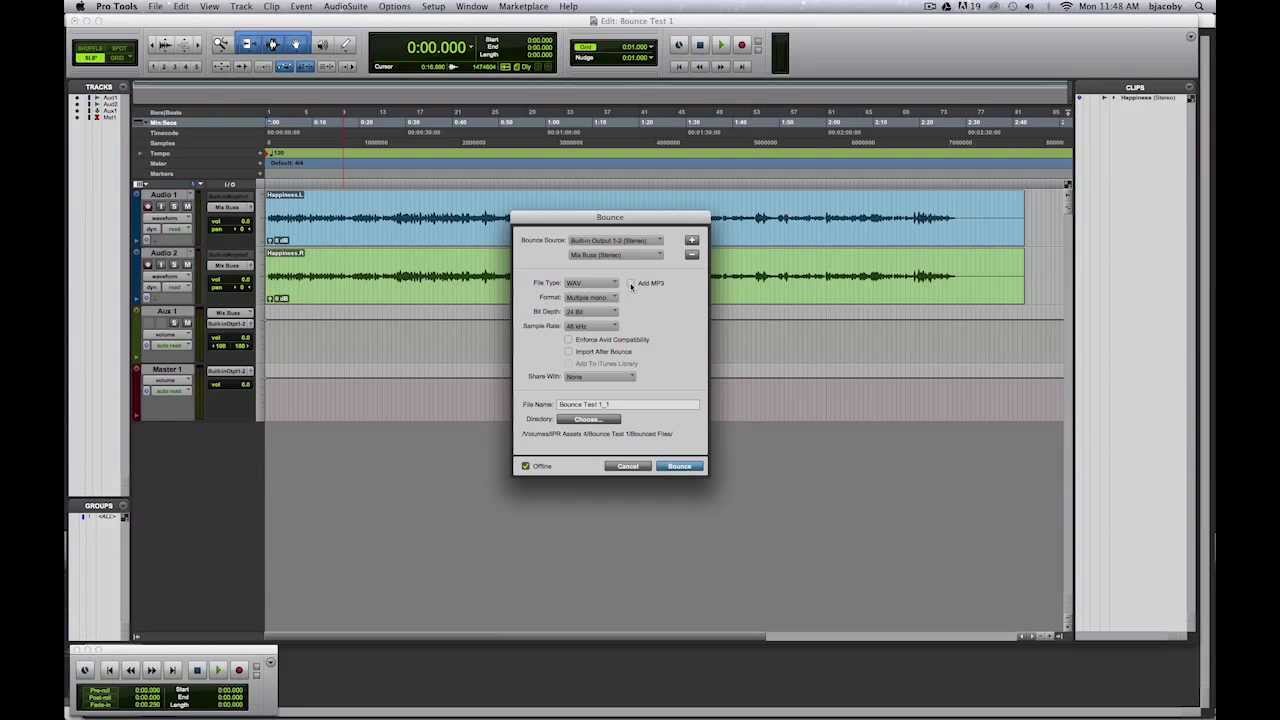Viewport: 1280px width, 720px height.
Task: Click Go to End in the top transport
Action: coord(742,67)
